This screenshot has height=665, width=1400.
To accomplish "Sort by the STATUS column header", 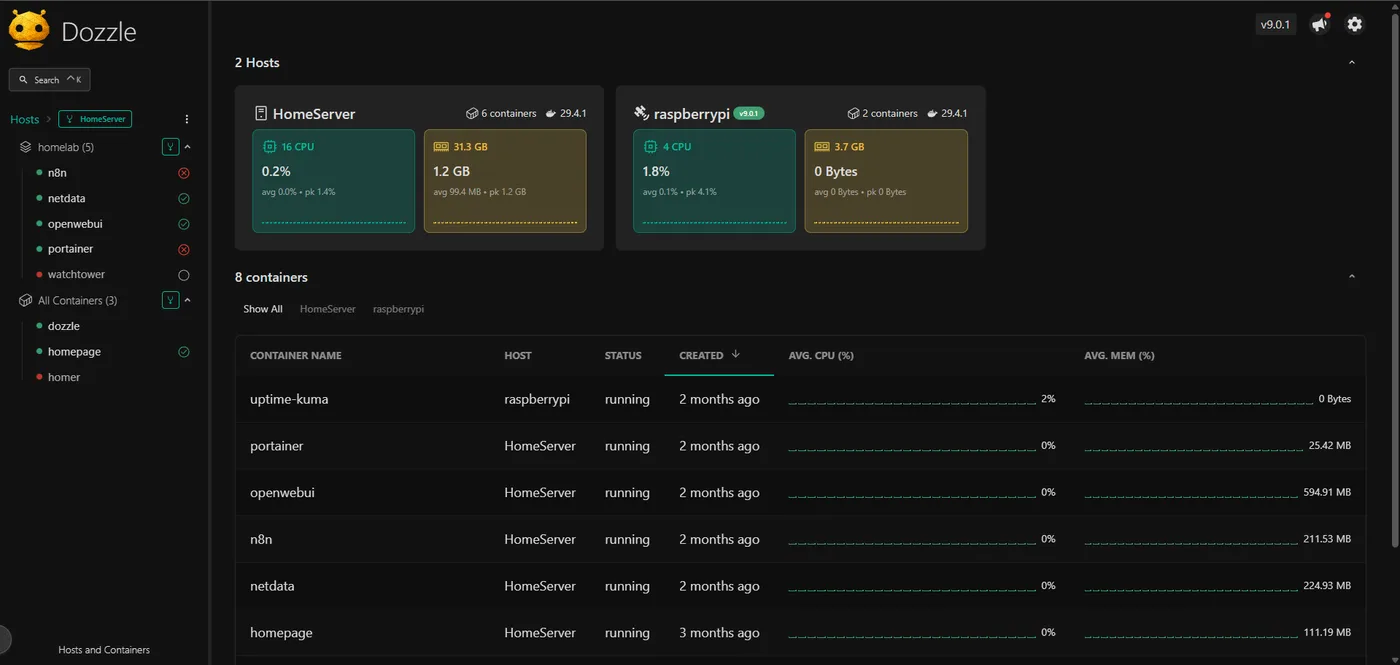I will (623, 355).
